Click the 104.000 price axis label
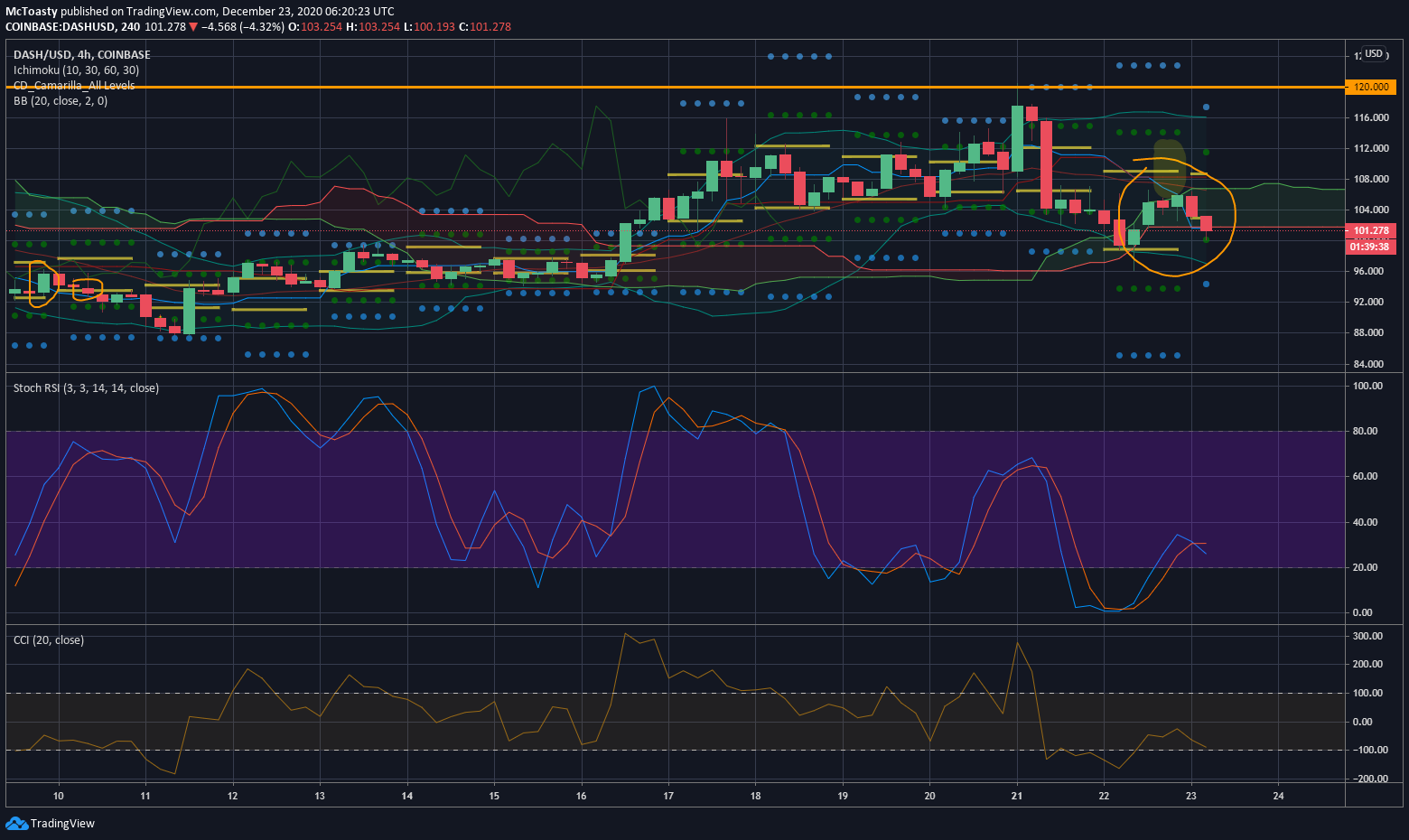Viewport: 1409px width, 840px height. (x=1371, y=210)
